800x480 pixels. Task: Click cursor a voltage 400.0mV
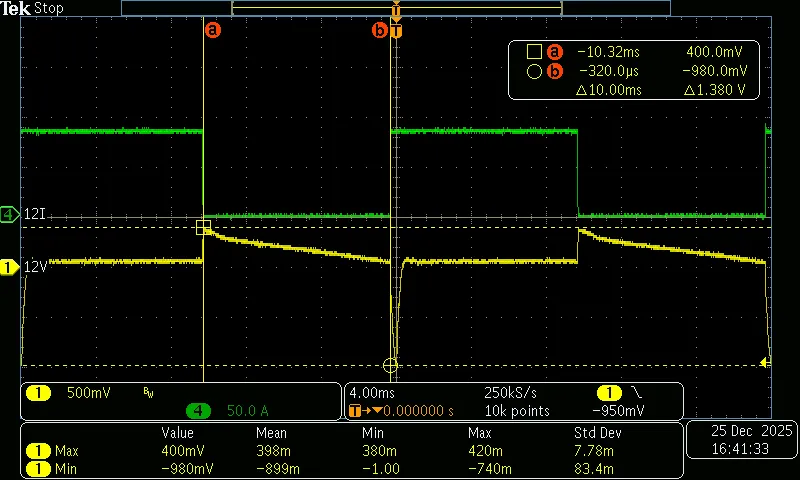pyautogui.click(x=714, y=52)
